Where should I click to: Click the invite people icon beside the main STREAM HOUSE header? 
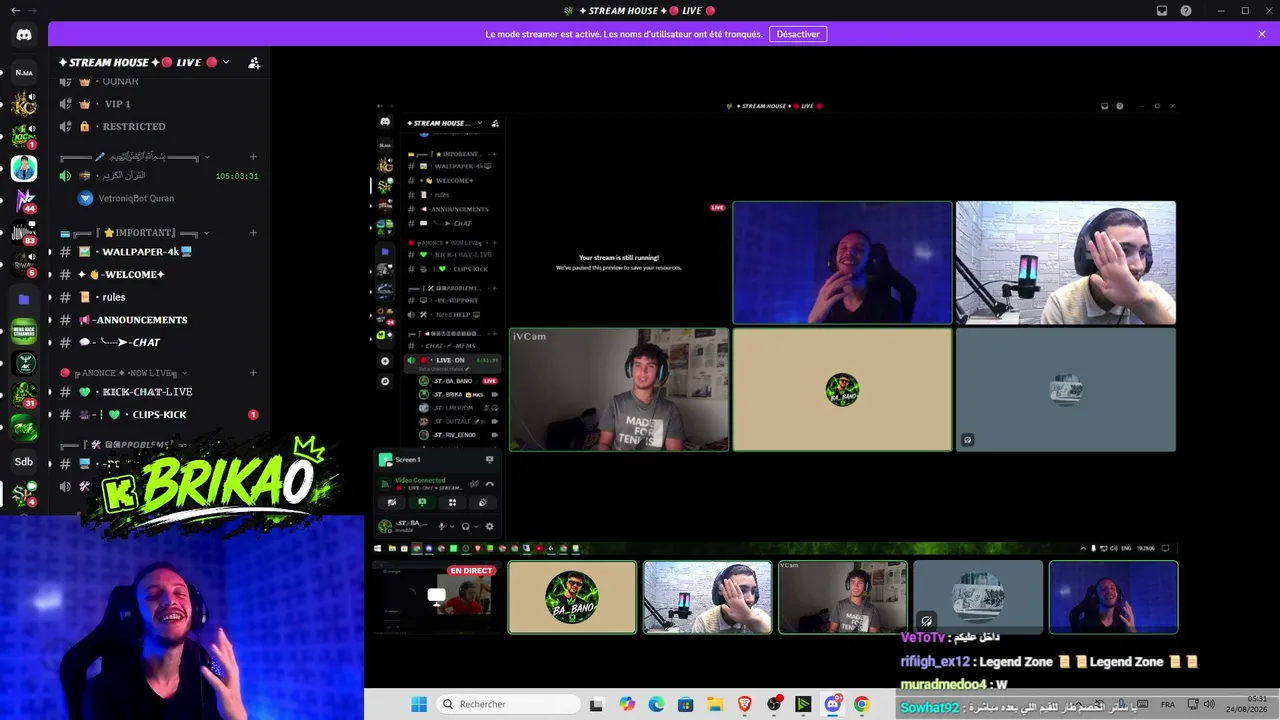pos(254,62)
